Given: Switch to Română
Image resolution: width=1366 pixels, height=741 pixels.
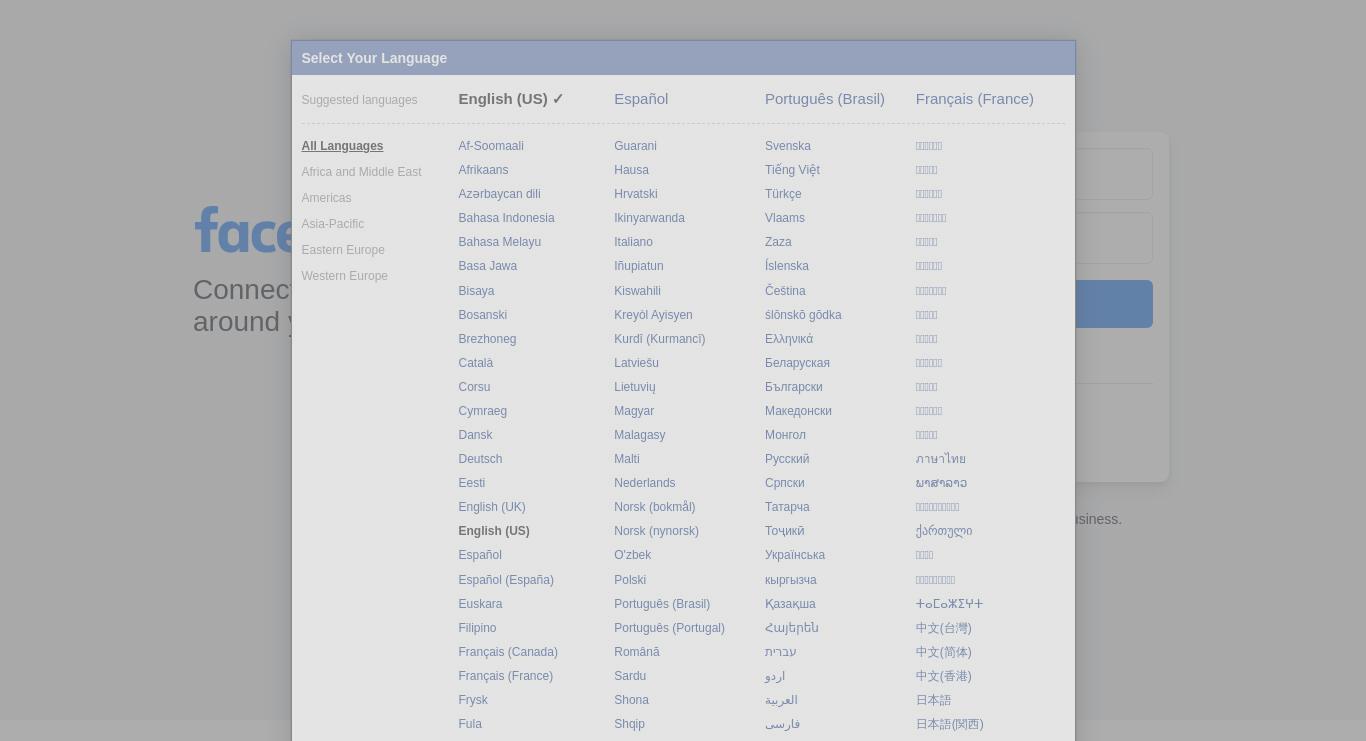Looking at the screenshot, I should [636, 652].
